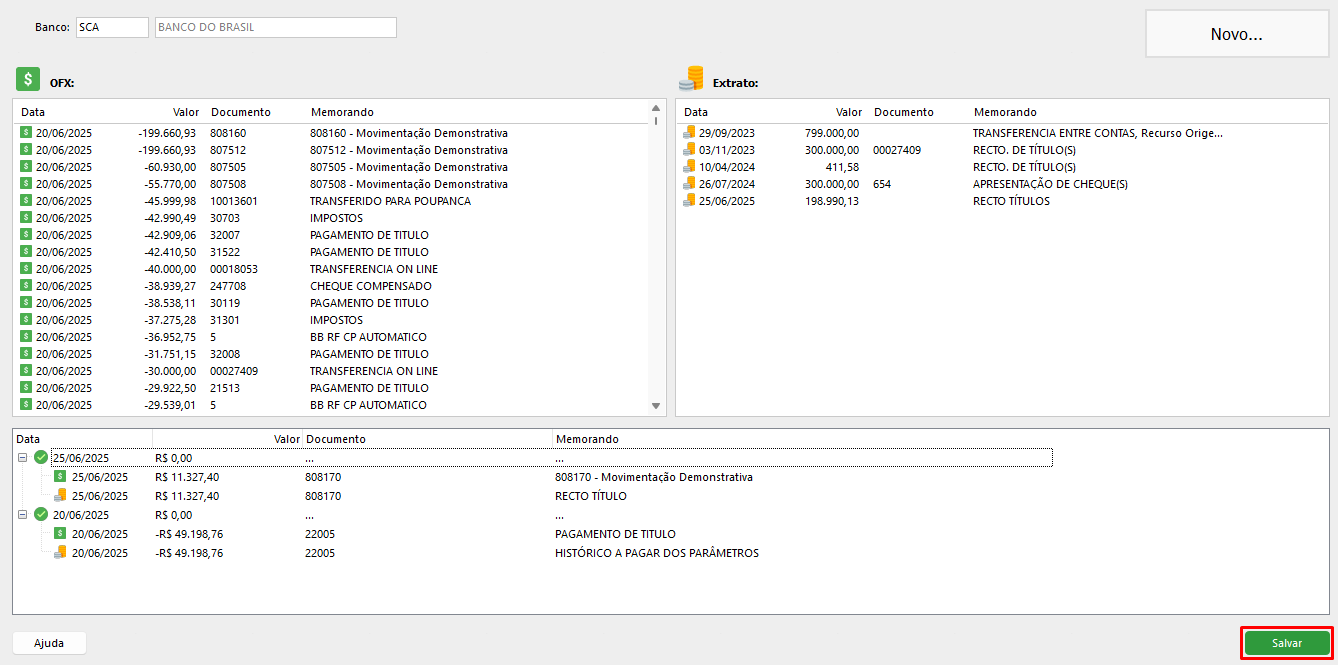
Task: Click the coins Extrato header icon
Action: coord(691,80)
